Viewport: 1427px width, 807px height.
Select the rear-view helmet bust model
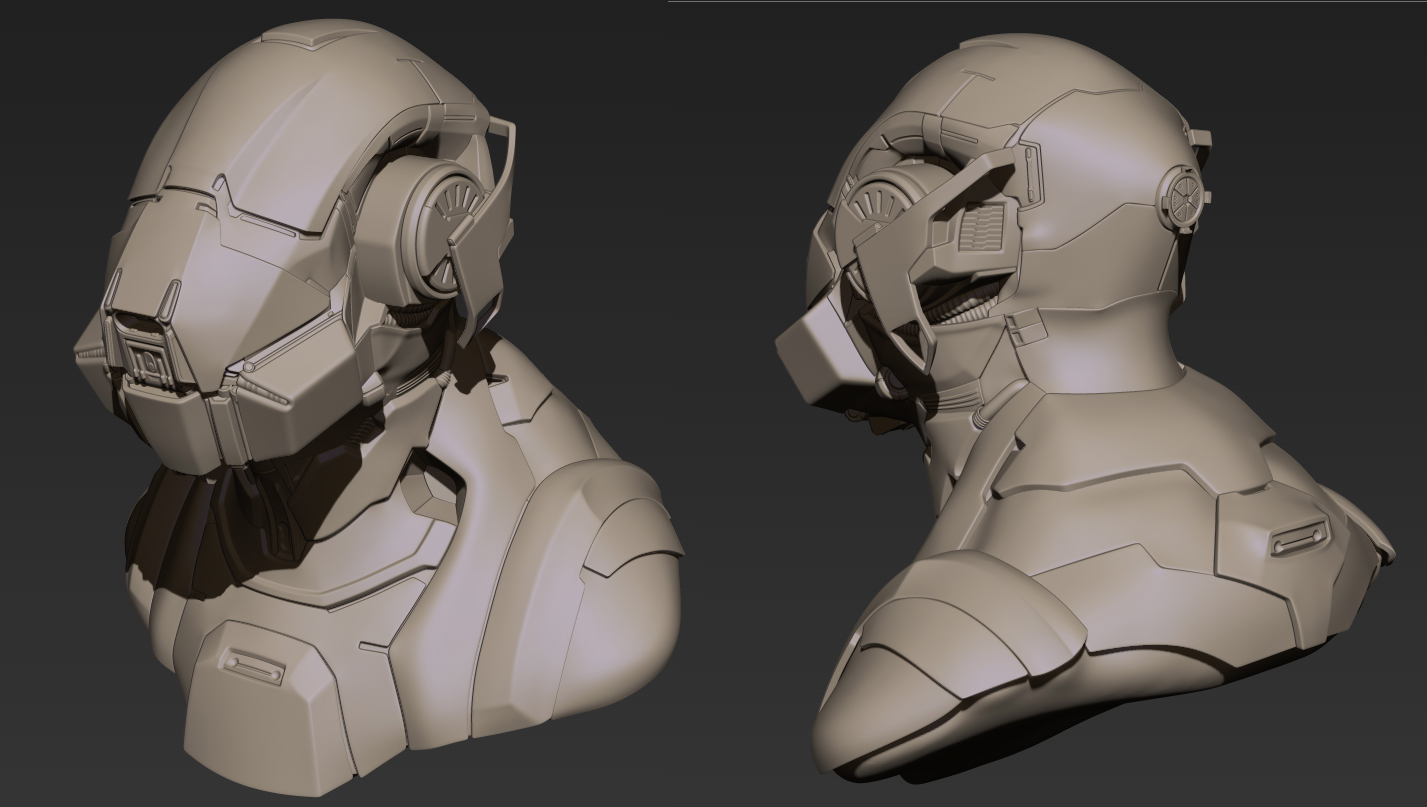pyautogui.click(x=1085, y=410)
